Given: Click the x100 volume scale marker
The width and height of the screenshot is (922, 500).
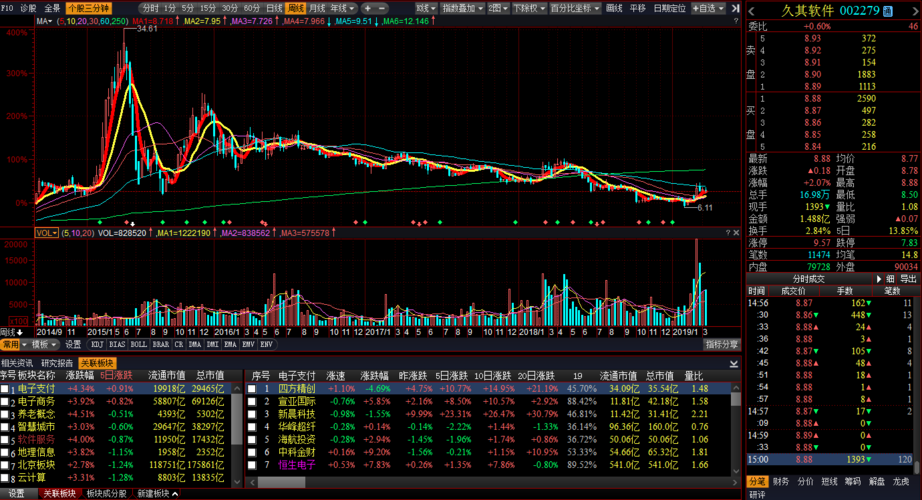Looking at the screenshot, I should (x=18, y=321).
